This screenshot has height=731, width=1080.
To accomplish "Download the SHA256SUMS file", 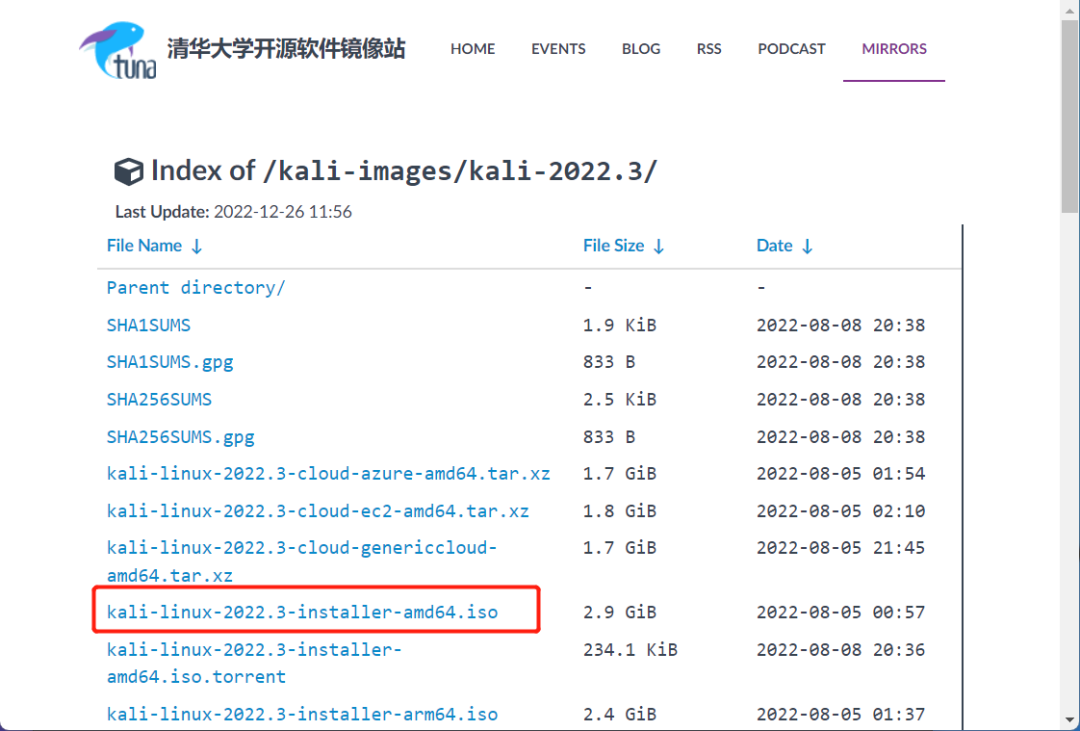I will (x=159, y=400).
